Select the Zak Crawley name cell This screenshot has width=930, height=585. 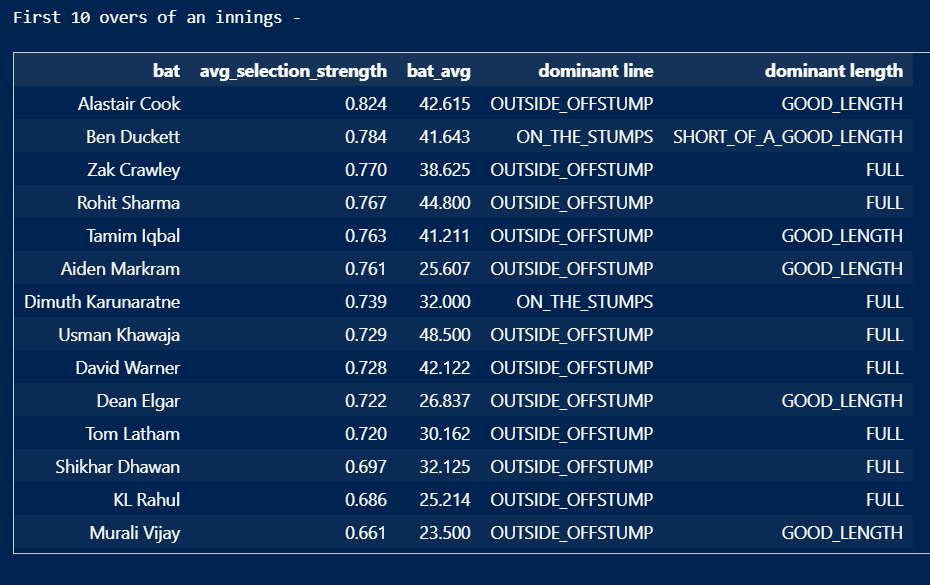[133, 170]
